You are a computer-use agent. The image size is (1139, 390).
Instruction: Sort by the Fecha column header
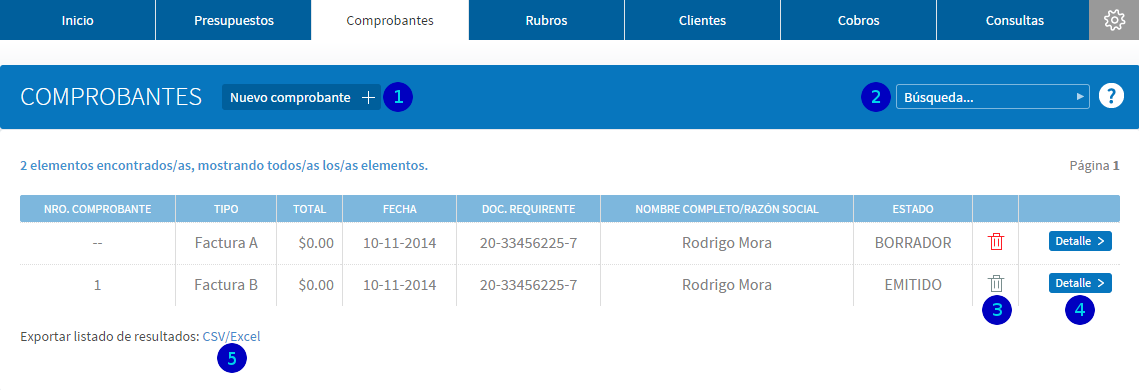400,209
